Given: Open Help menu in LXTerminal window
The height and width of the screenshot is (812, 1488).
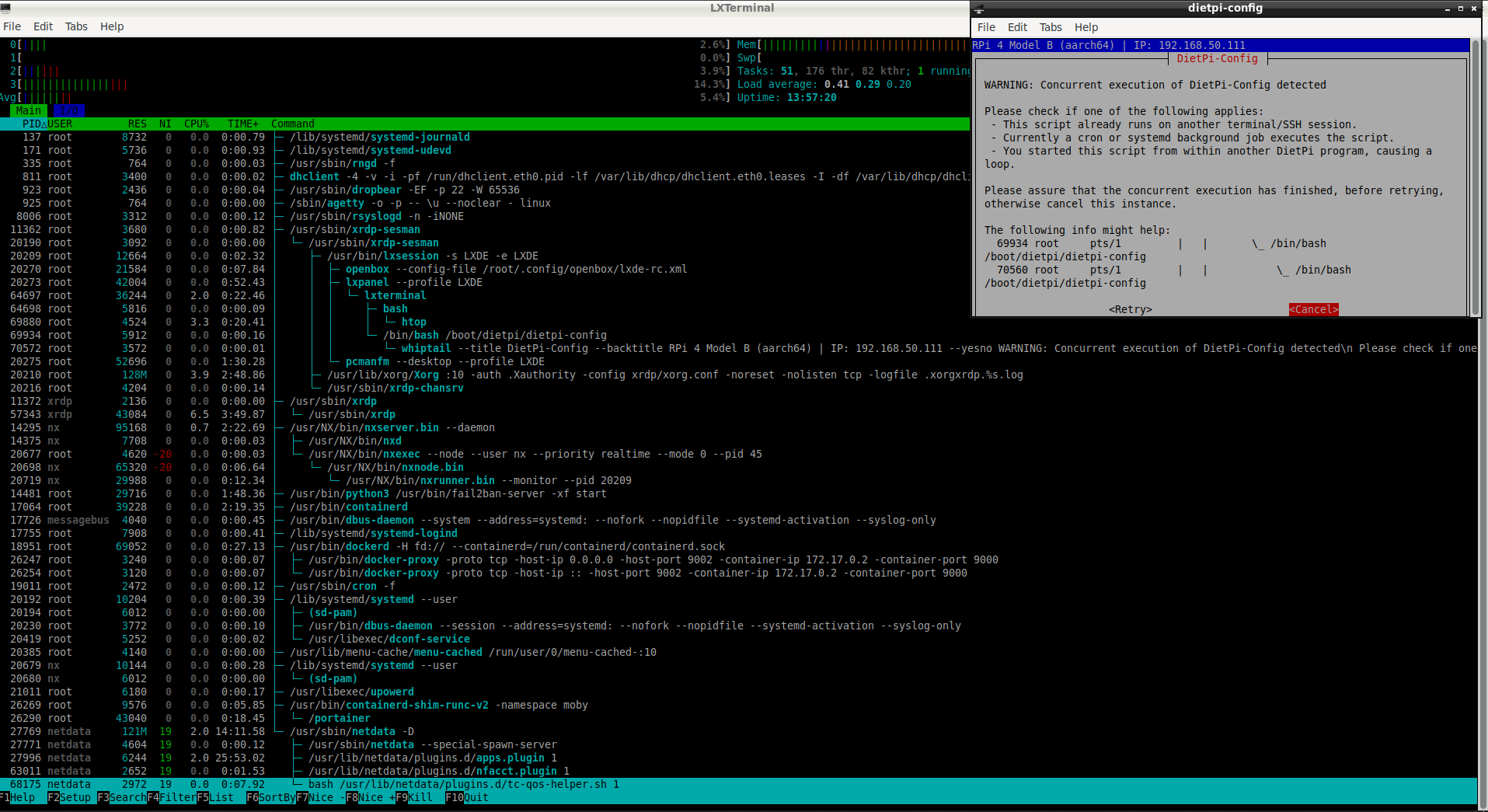Looking at the screenshot, I should click(x=112, y=26).
